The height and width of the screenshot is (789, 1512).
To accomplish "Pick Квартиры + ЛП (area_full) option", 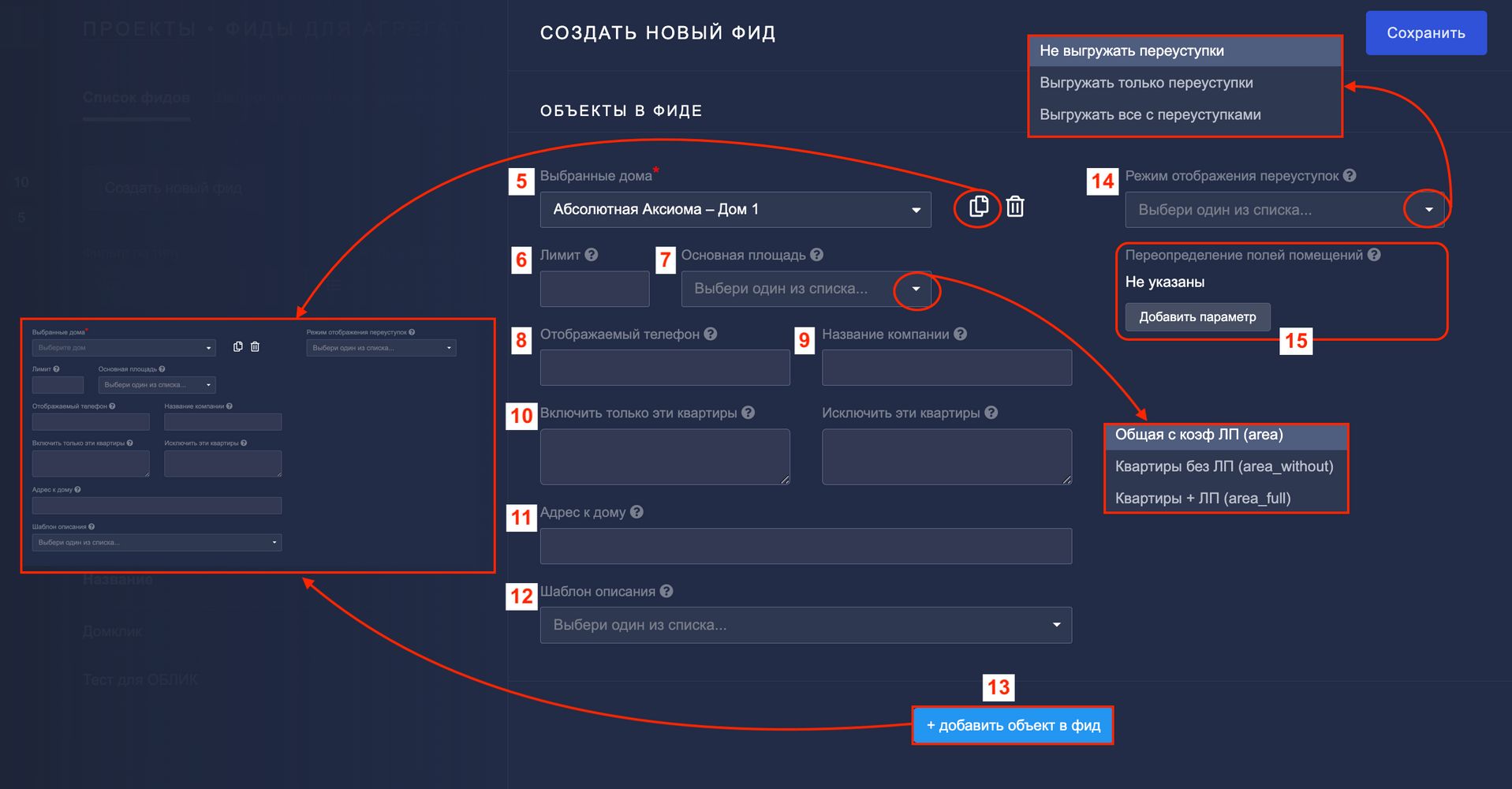I will (x=1226, y=499).
